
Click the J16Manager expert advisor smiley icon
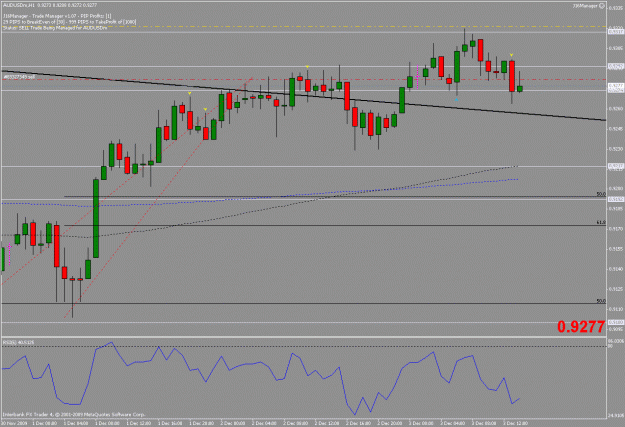coord(601,6)
